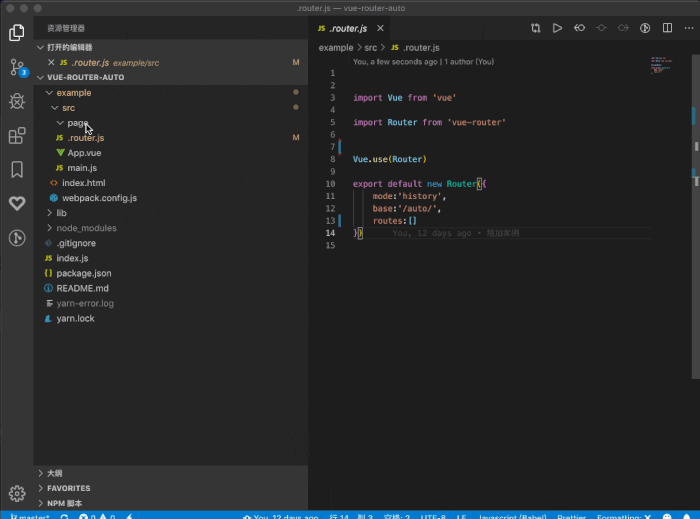Viewport: 700px width, 519px height.
Task: Open the Source Control view
Action: click(17, 68)
